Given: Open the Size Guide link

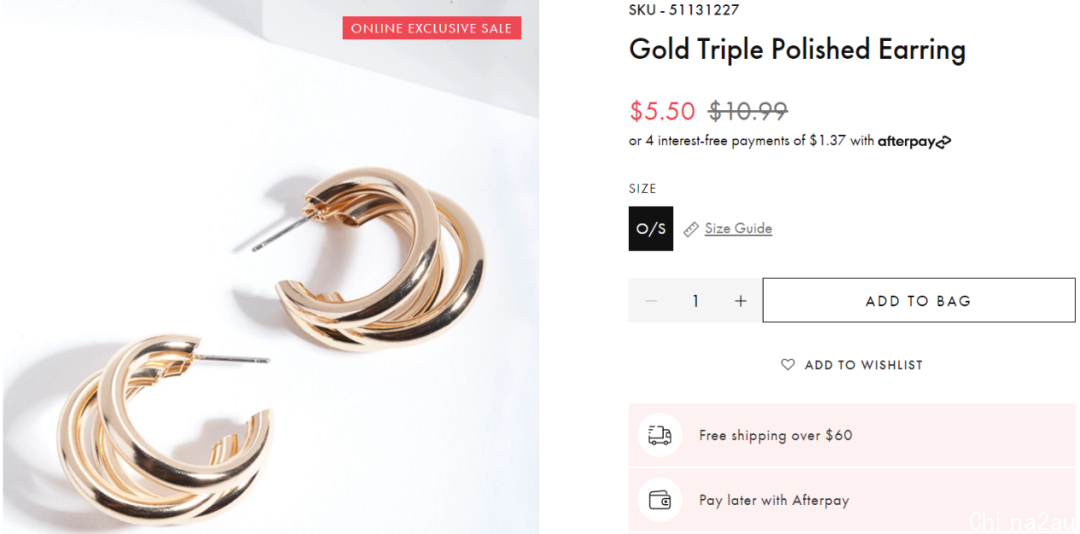Looking at the screenshot, I should pos(738,229).
